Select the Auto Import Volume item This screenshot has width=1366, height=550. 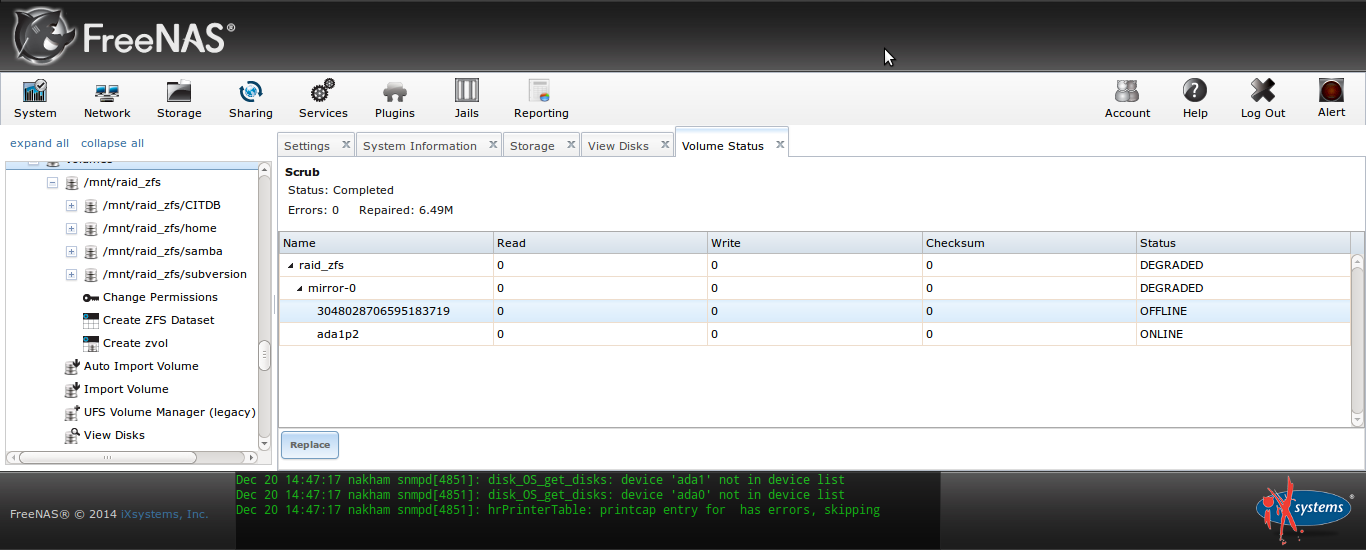[141, 366]
